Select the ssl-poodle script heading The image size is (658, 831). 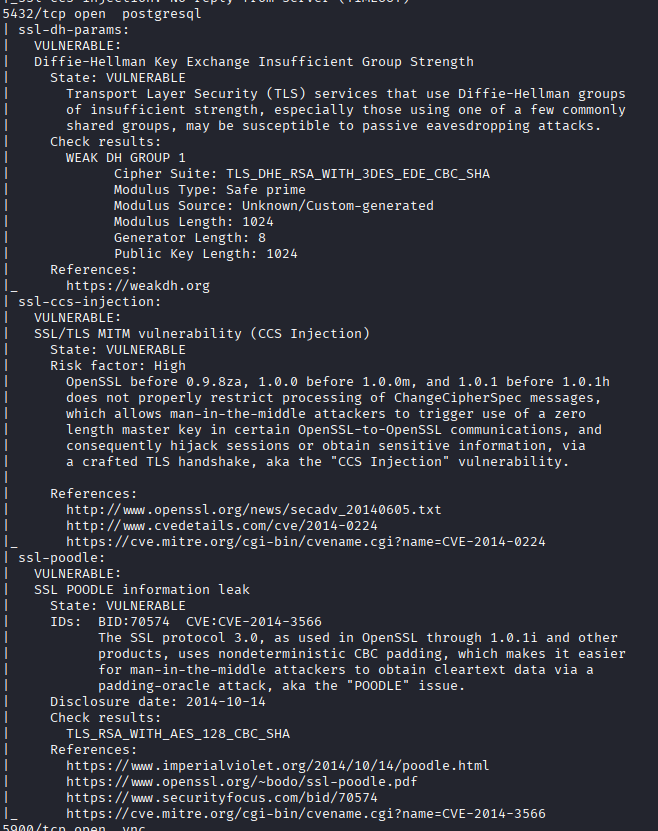pos(61,558)
